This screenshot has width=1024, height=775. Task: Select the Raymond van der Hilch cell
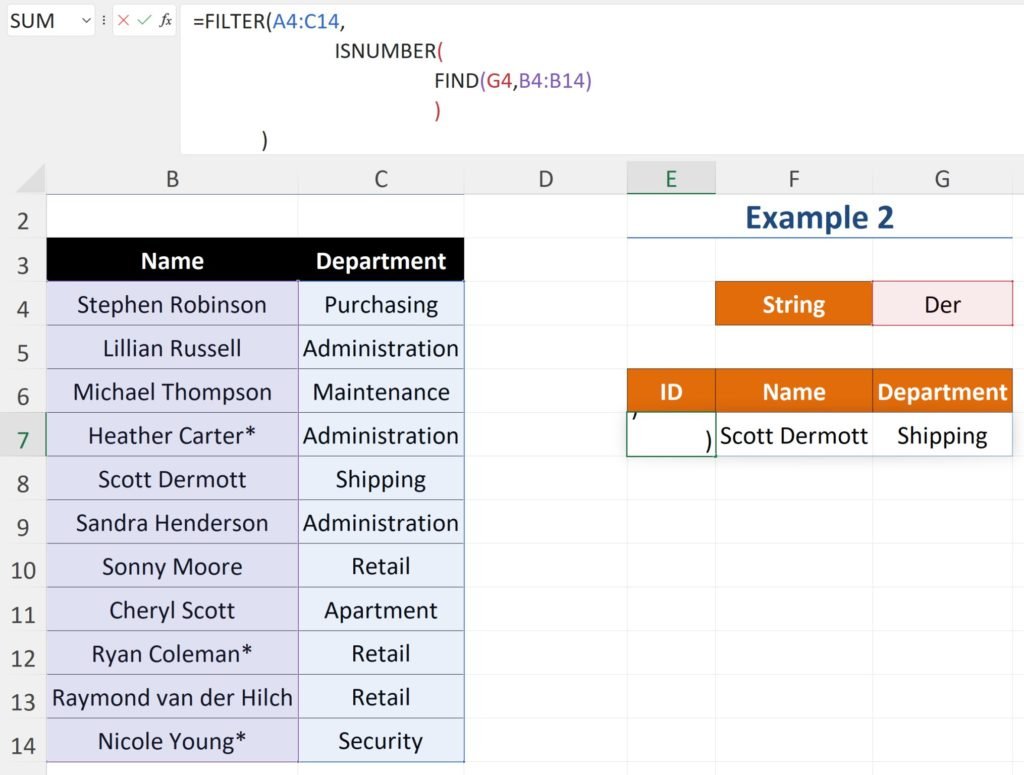[x=172, y=698]
